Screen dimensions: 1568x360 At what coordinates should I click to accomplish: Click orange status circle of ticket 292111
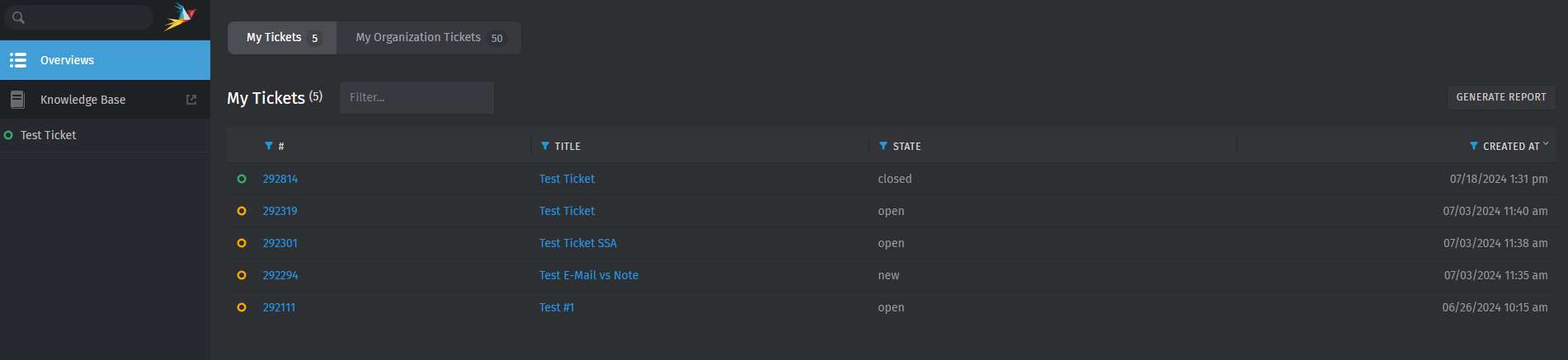tap(242, 307)
